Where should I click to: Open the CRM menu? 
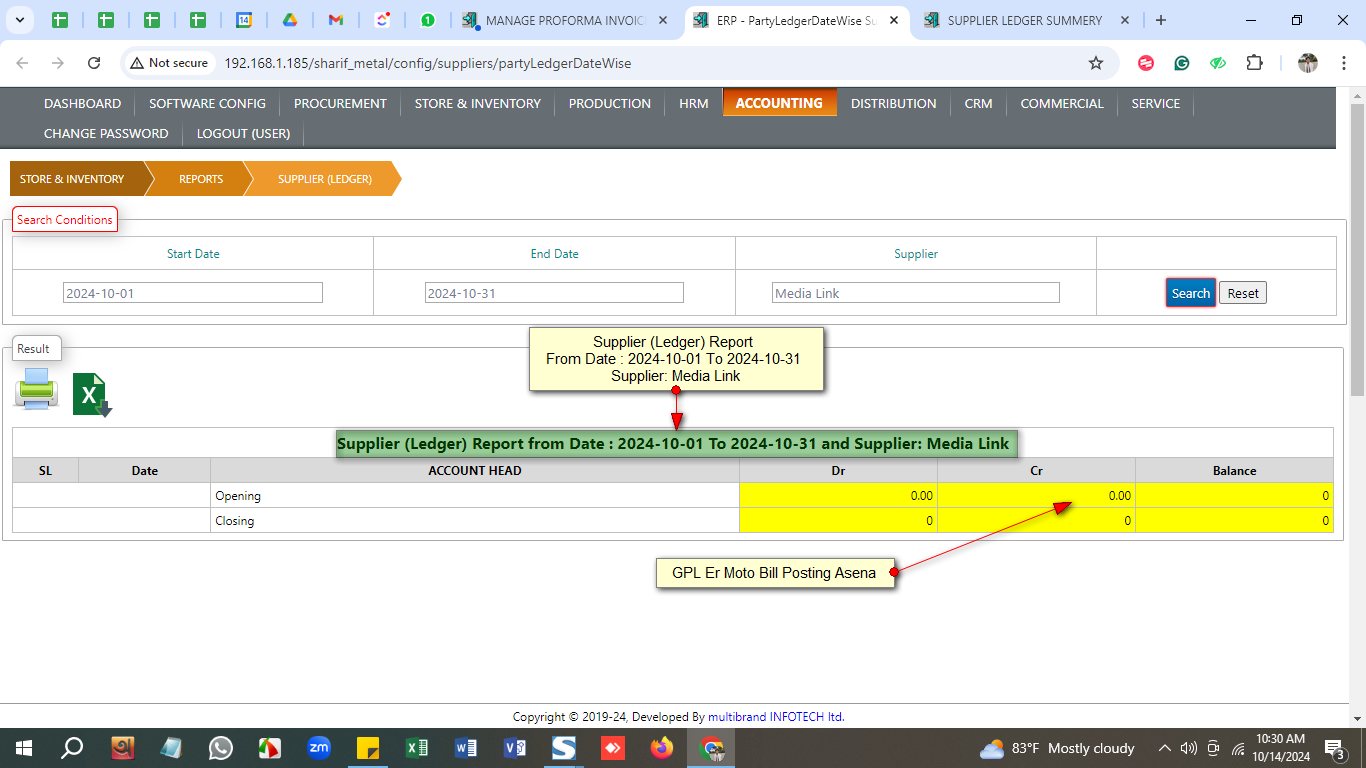point(979,103)
